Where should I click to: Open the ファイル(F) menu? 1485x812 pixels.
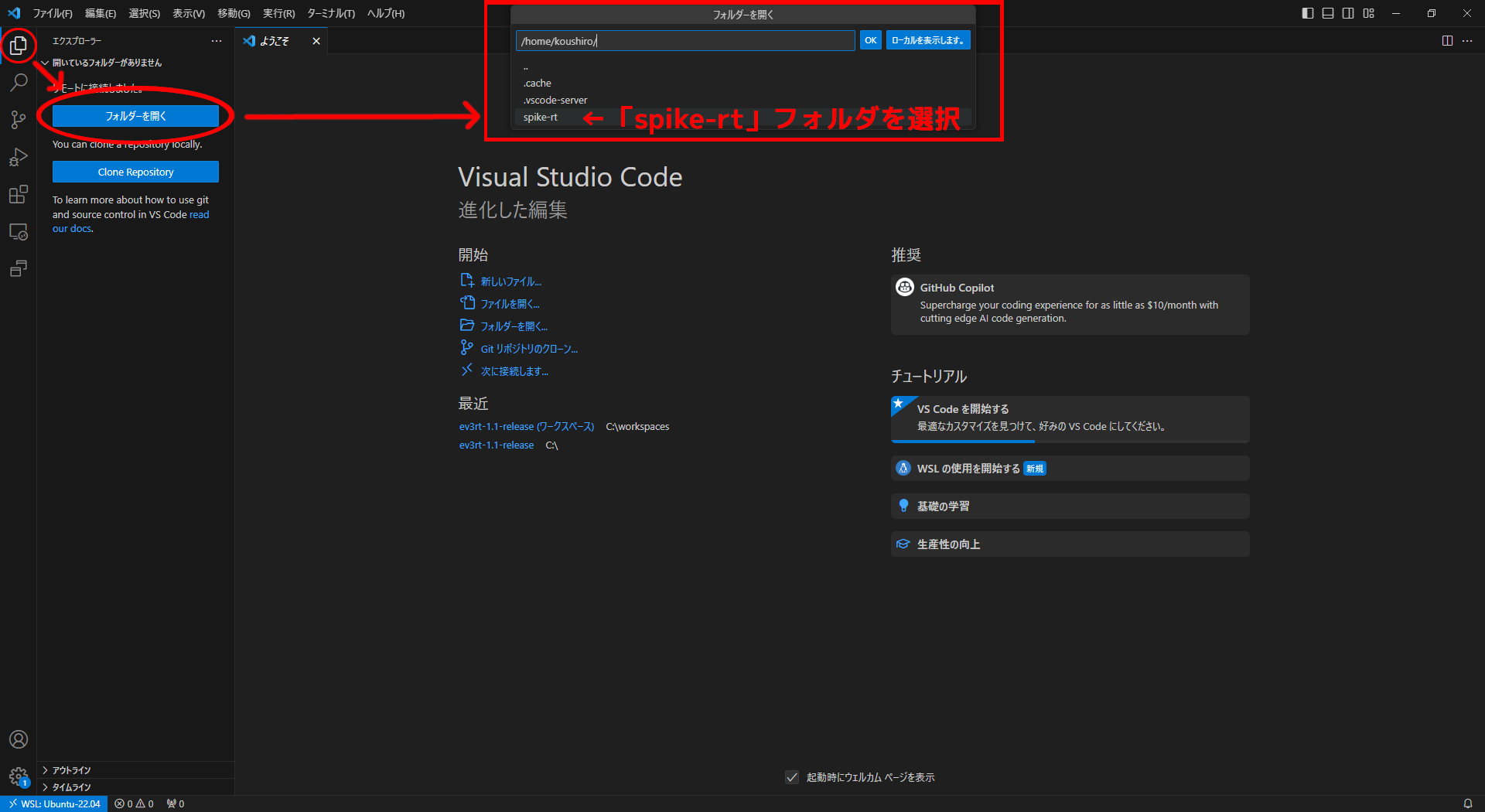[51, 13]
